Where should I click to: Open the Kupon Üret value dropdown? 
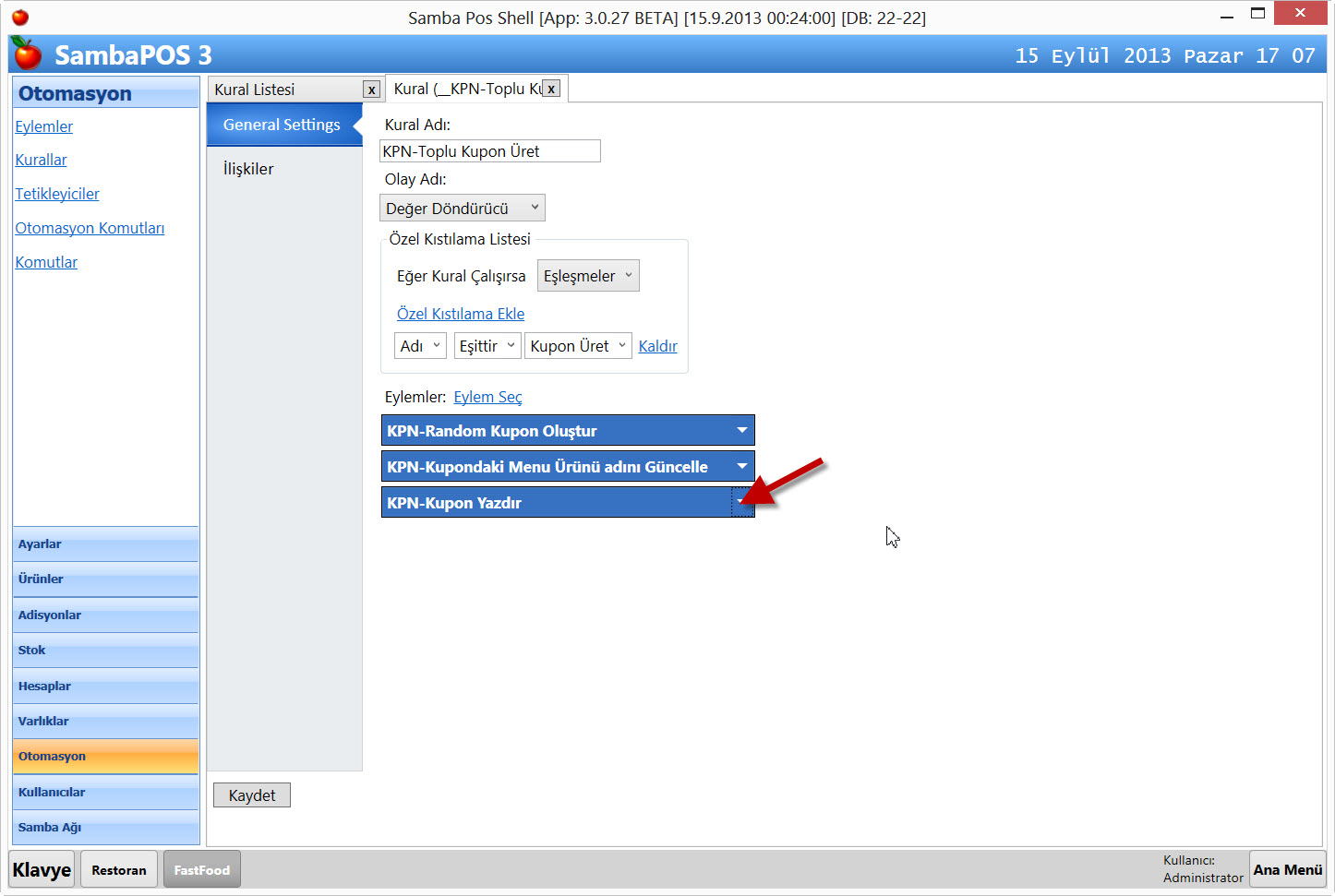point(578,346)
